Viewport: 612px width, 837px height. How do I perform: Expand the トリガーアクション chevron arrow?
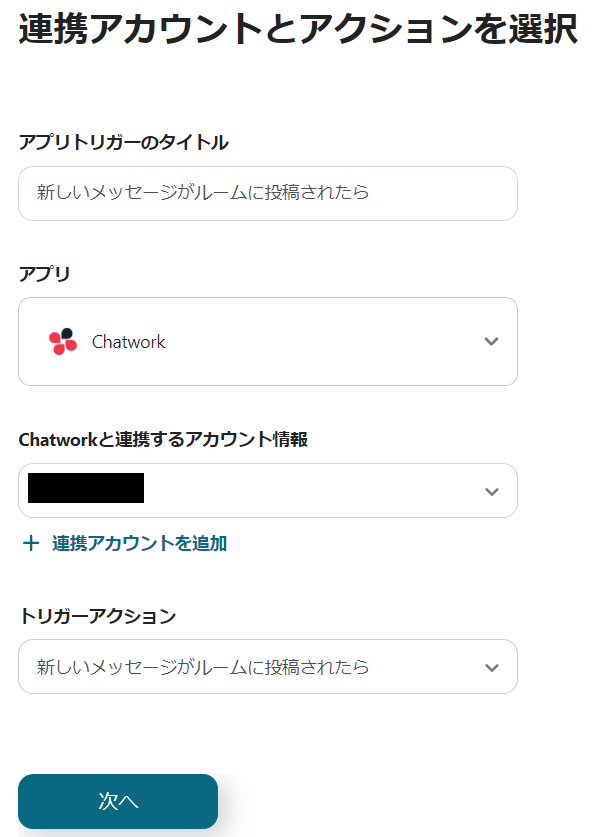tap(491, 667)
